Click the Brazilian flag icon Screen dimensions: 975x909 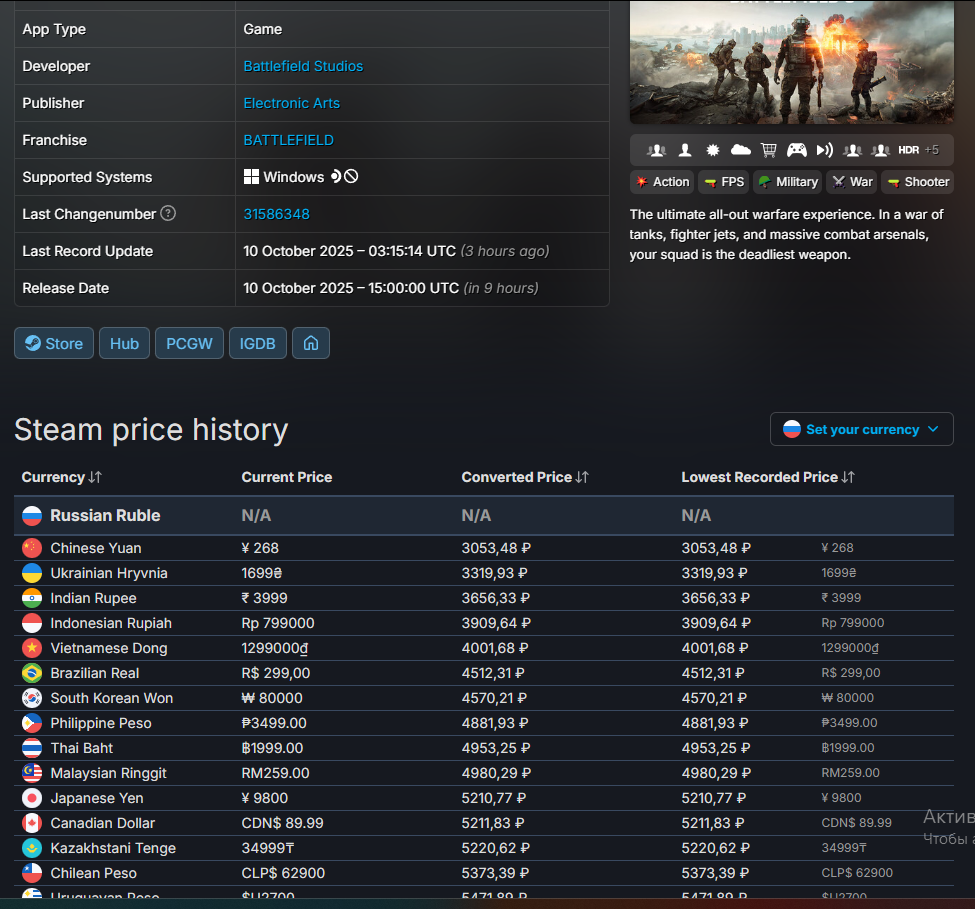pos(32,673)
